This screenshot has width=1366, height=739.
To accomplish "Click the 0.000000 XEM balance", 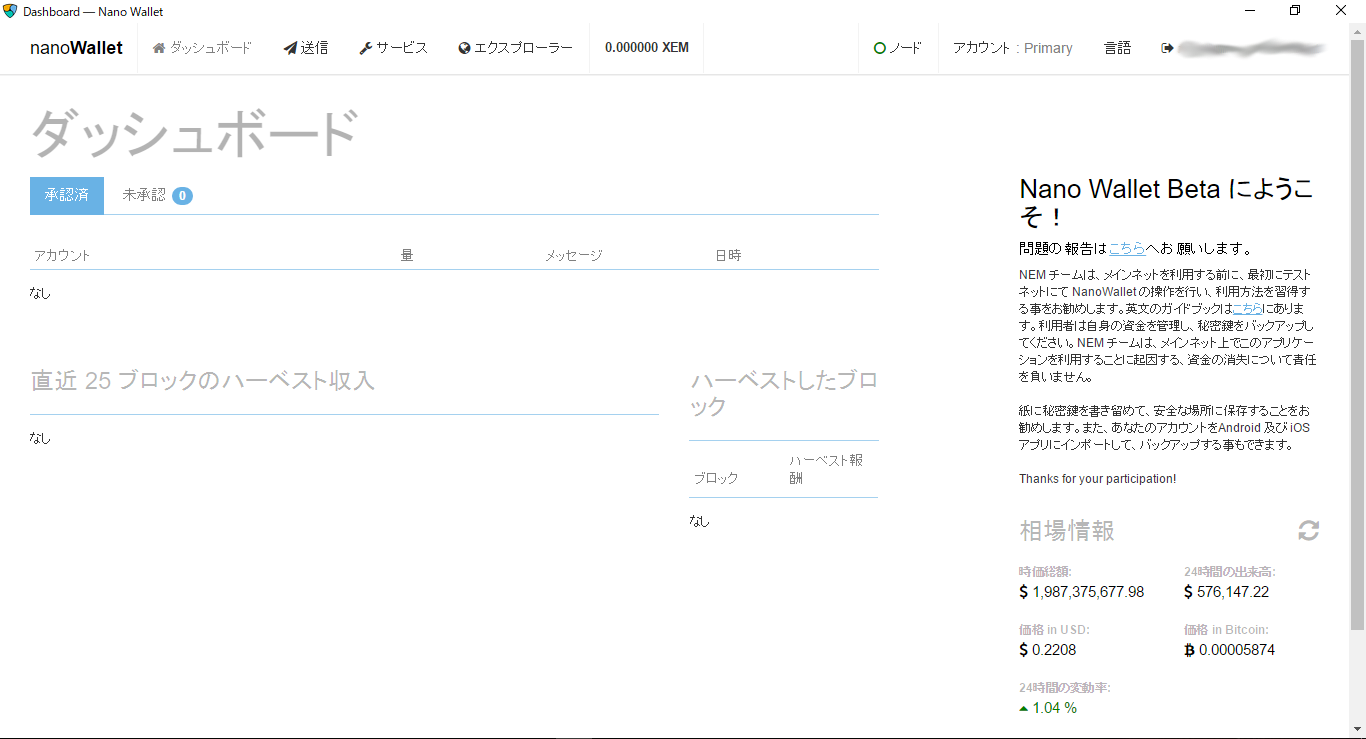I will point(646,48).
